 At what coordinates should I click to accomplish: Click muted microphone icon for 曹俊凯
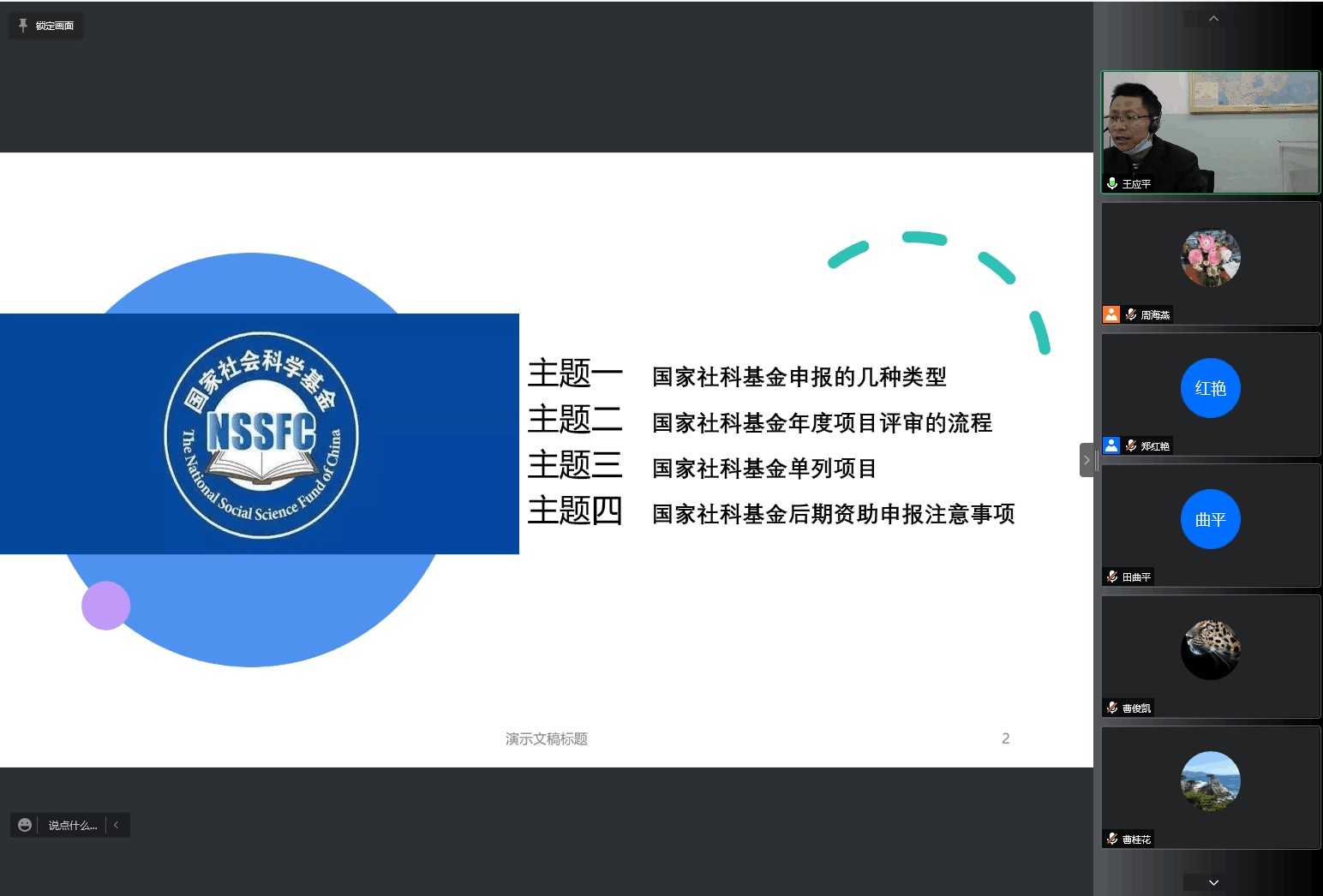[1112, 708]
